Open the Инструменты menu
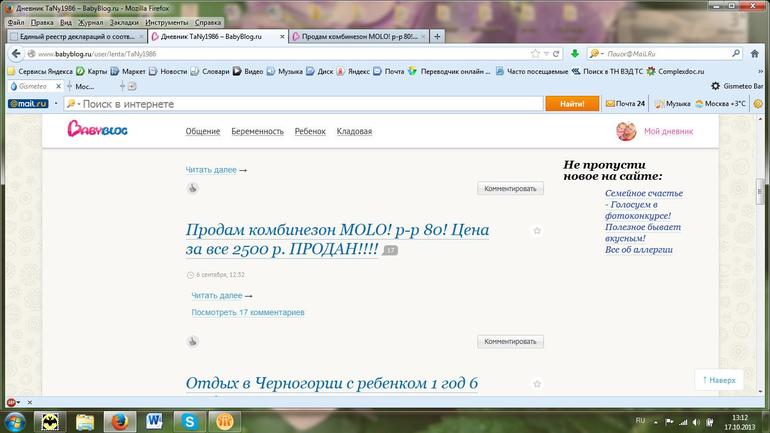 pyautogui.click(x=166, y=22)
